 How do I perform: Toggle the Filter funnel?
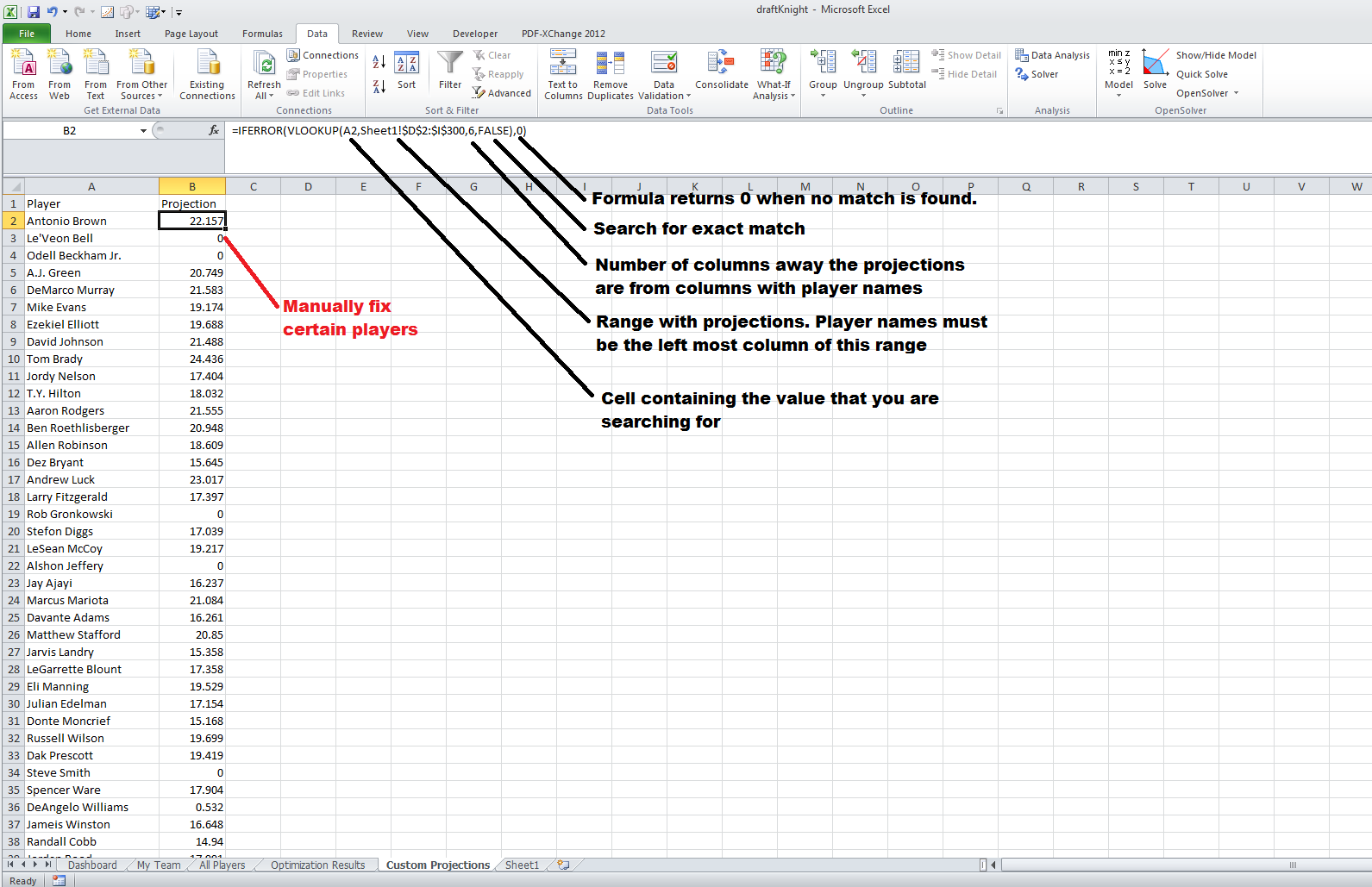(450, 71)
